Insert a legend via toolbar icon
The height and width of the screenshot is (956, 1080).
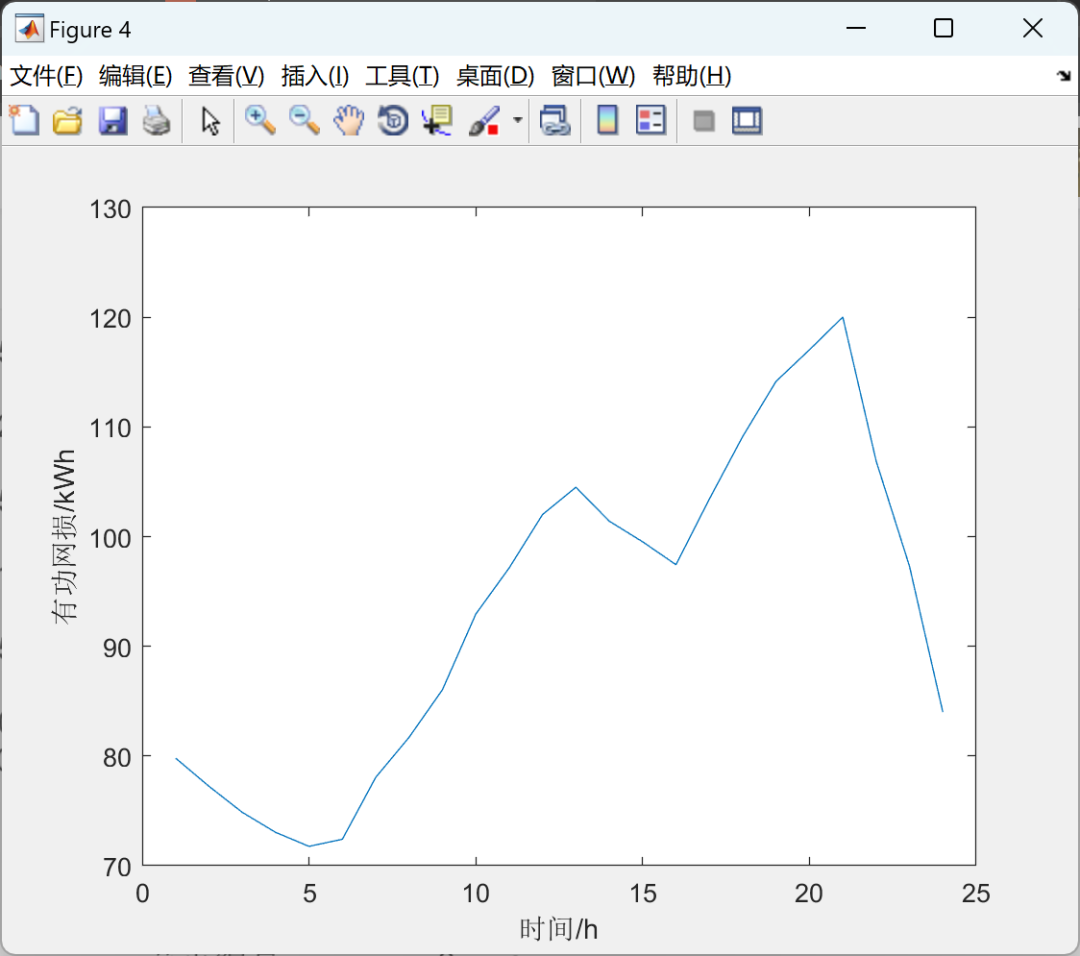point(651,121)
